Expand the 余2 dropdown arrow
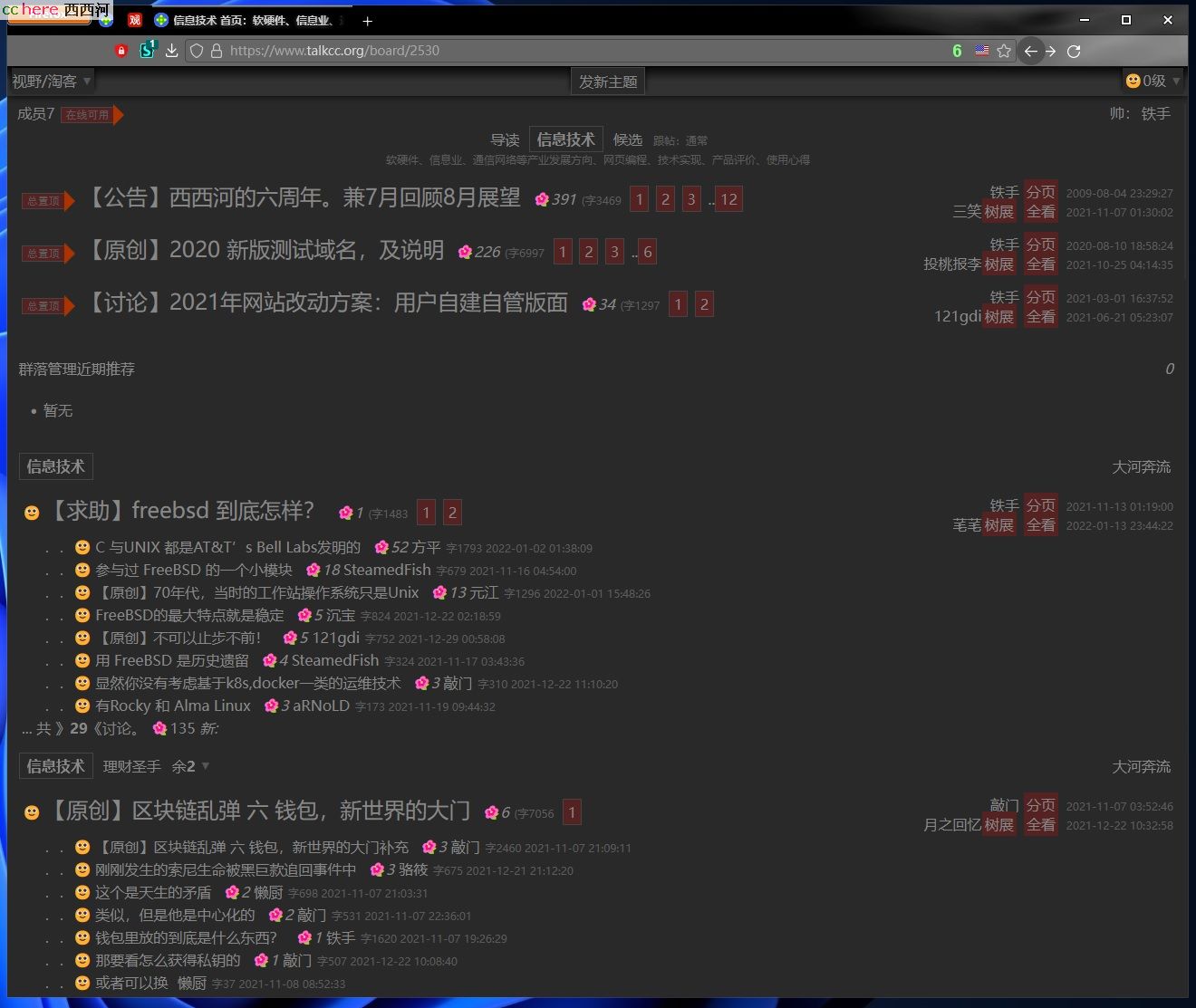 coord(205,766)
